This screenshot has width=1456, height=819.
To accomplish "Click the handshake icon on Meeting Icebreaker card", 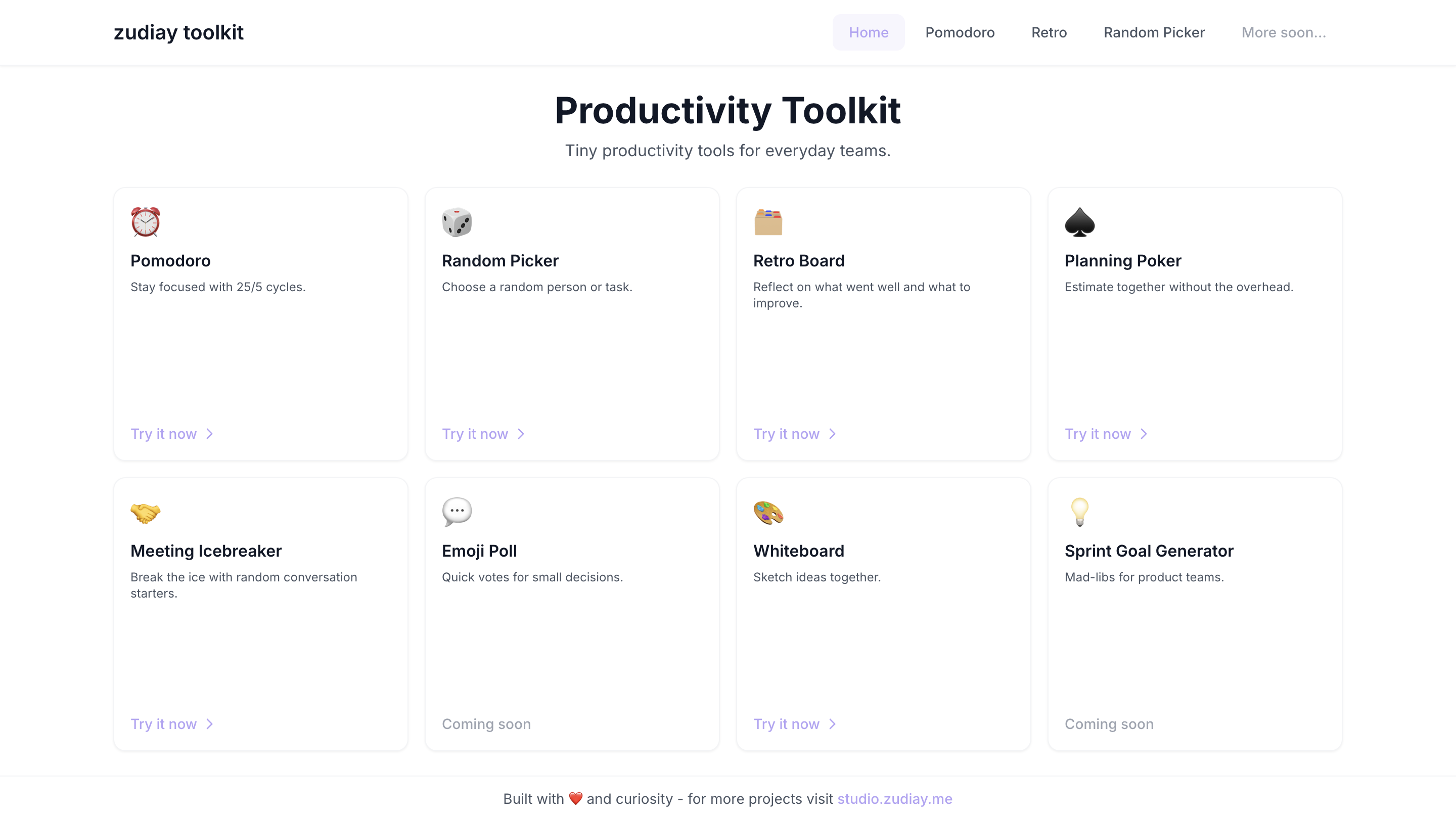I will pos(145,512).
